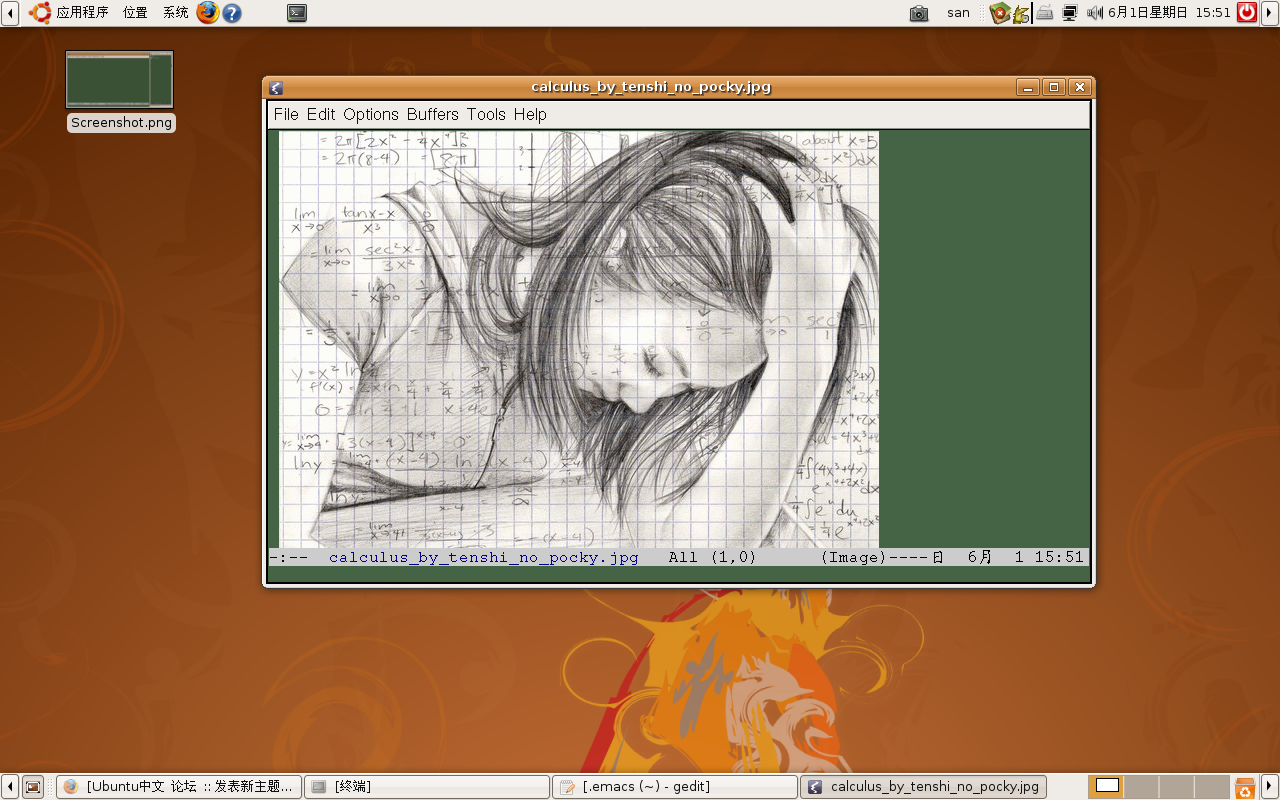Open the volume control speaker icon
The image size is (1280, 800).
click(x=1094, y=13)
